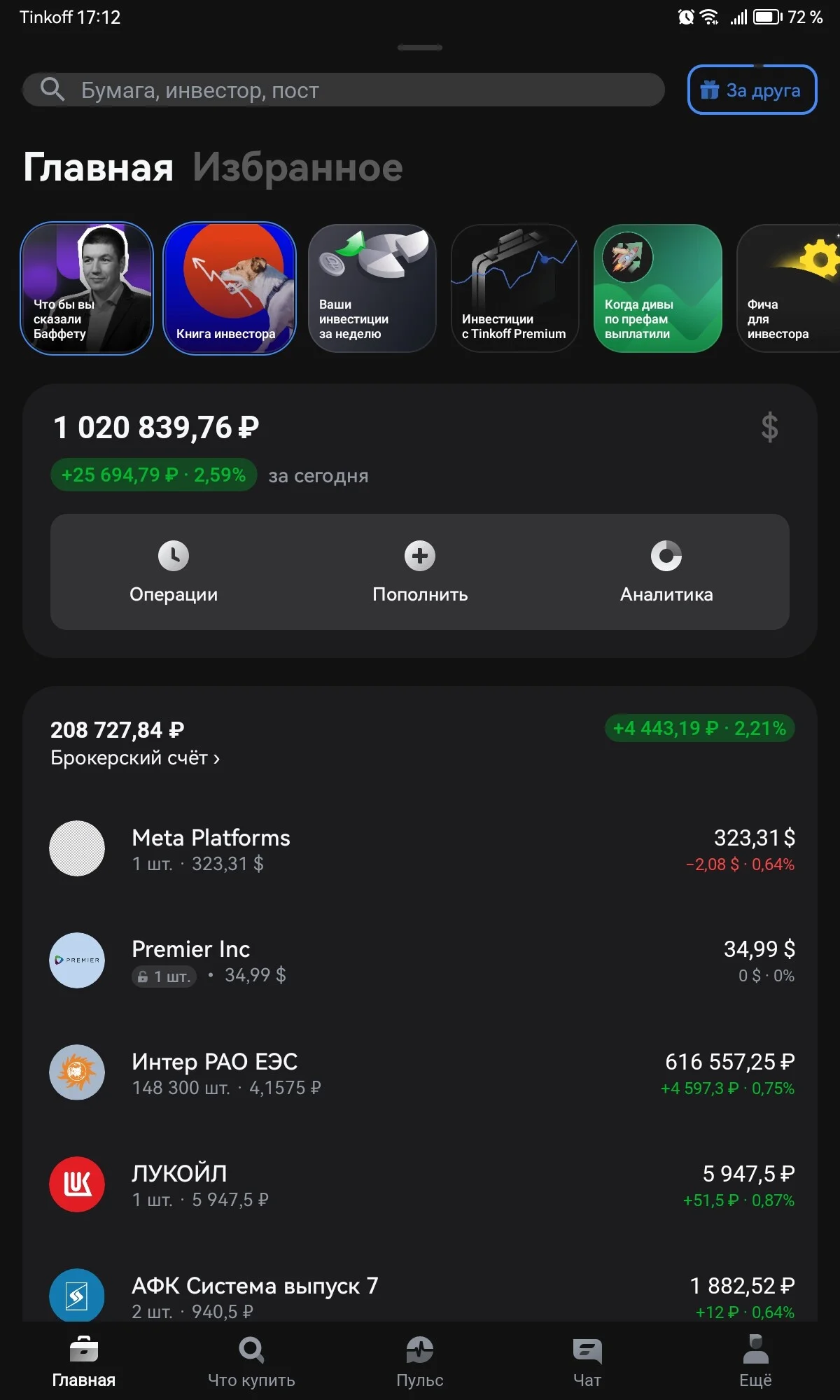840x1400 pixels.
Task: Open the Пульс tab
Action: [420, 1361]
